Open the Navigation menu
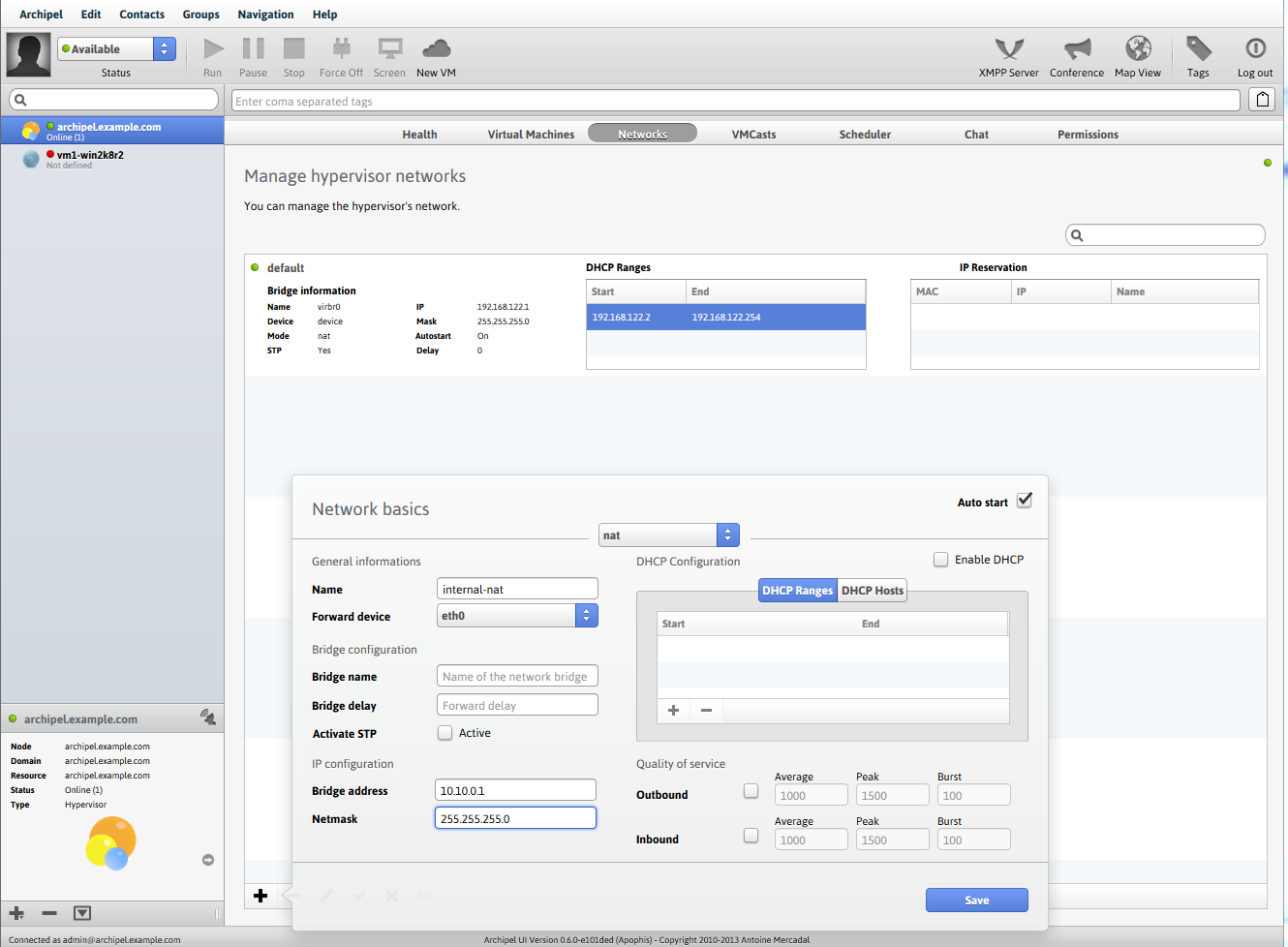 tap(266, 15)
